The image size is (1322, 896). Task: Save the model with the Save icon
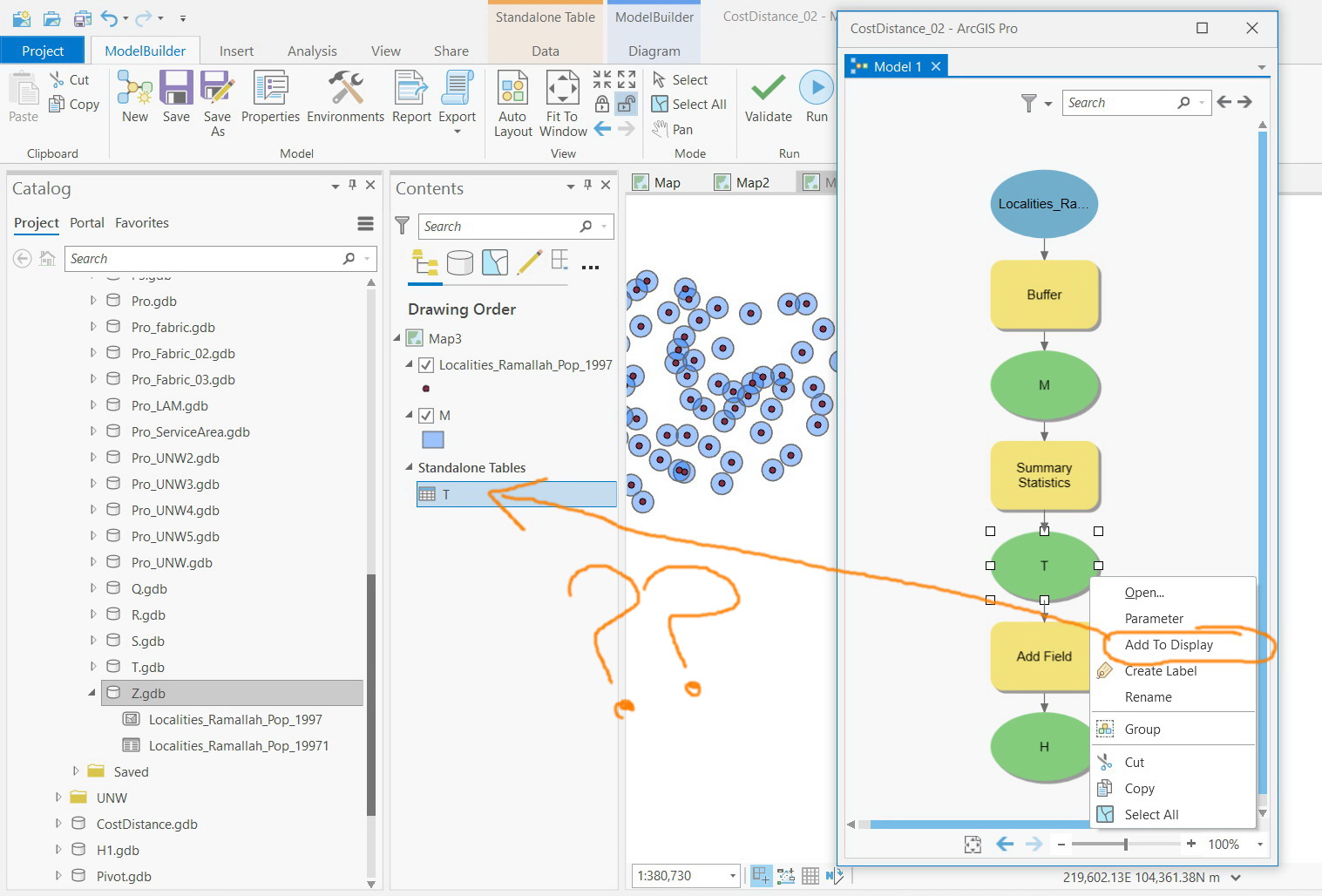(x=176, y=88)
